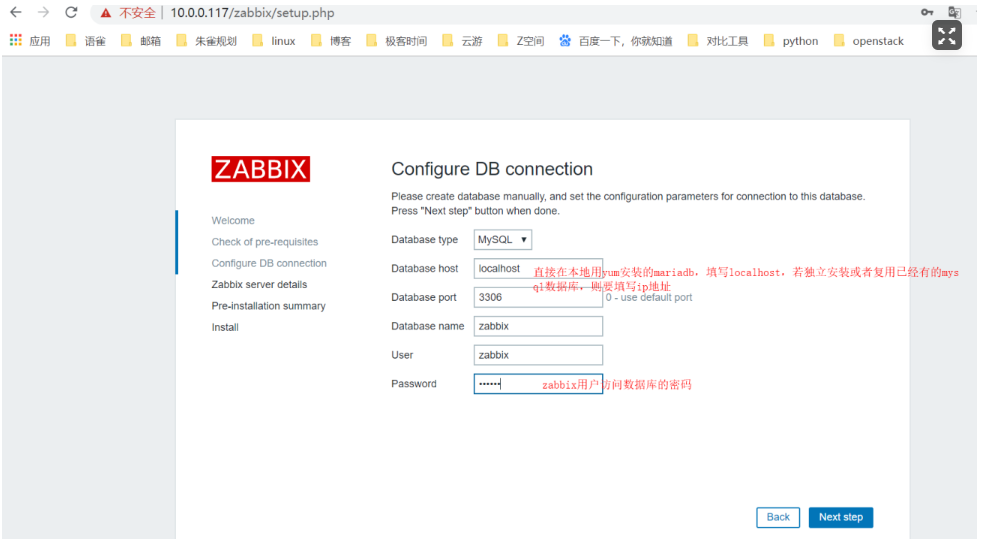The width and height of the screenshot is (981, 540).
Task: Click the Database host field
Action: (x=538, y=268)
